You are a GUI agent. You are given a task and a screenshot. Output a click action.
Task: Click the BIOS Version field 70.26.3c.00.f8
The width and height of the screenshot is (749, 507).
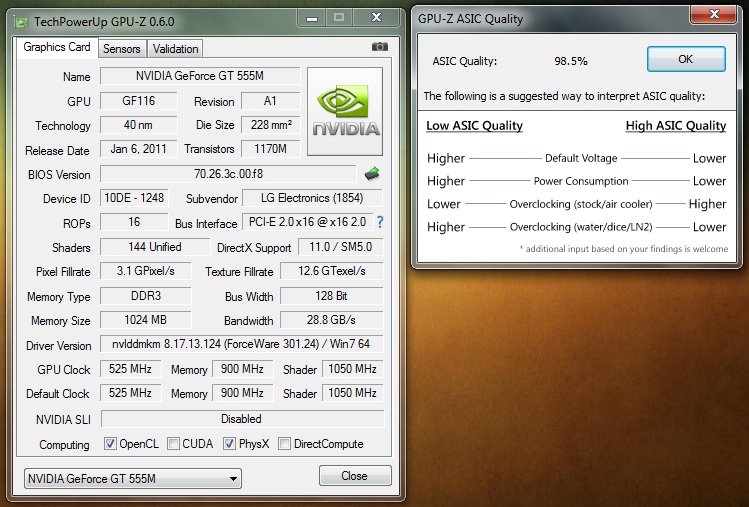click(x=228, y=174)
